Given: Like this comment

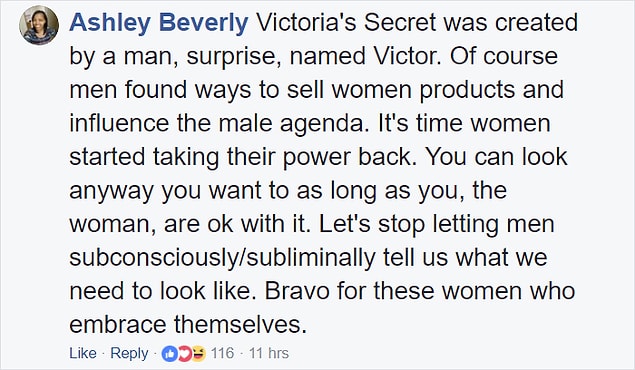Looking at the screenshot, I should [x=83, y=353].
